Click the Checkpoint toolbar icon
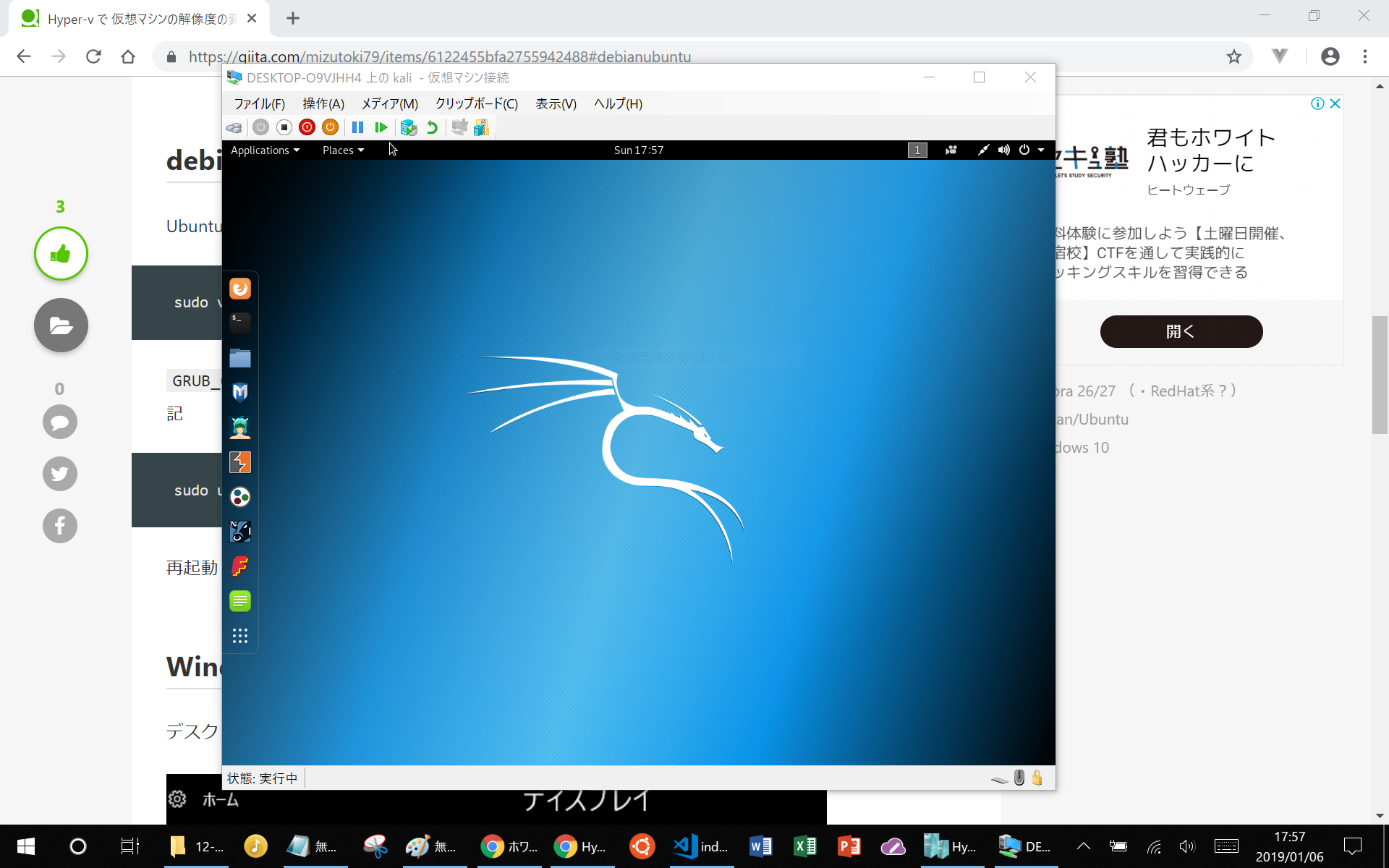1389x868 pixels. pyautogui.click(x=409, y=127)
